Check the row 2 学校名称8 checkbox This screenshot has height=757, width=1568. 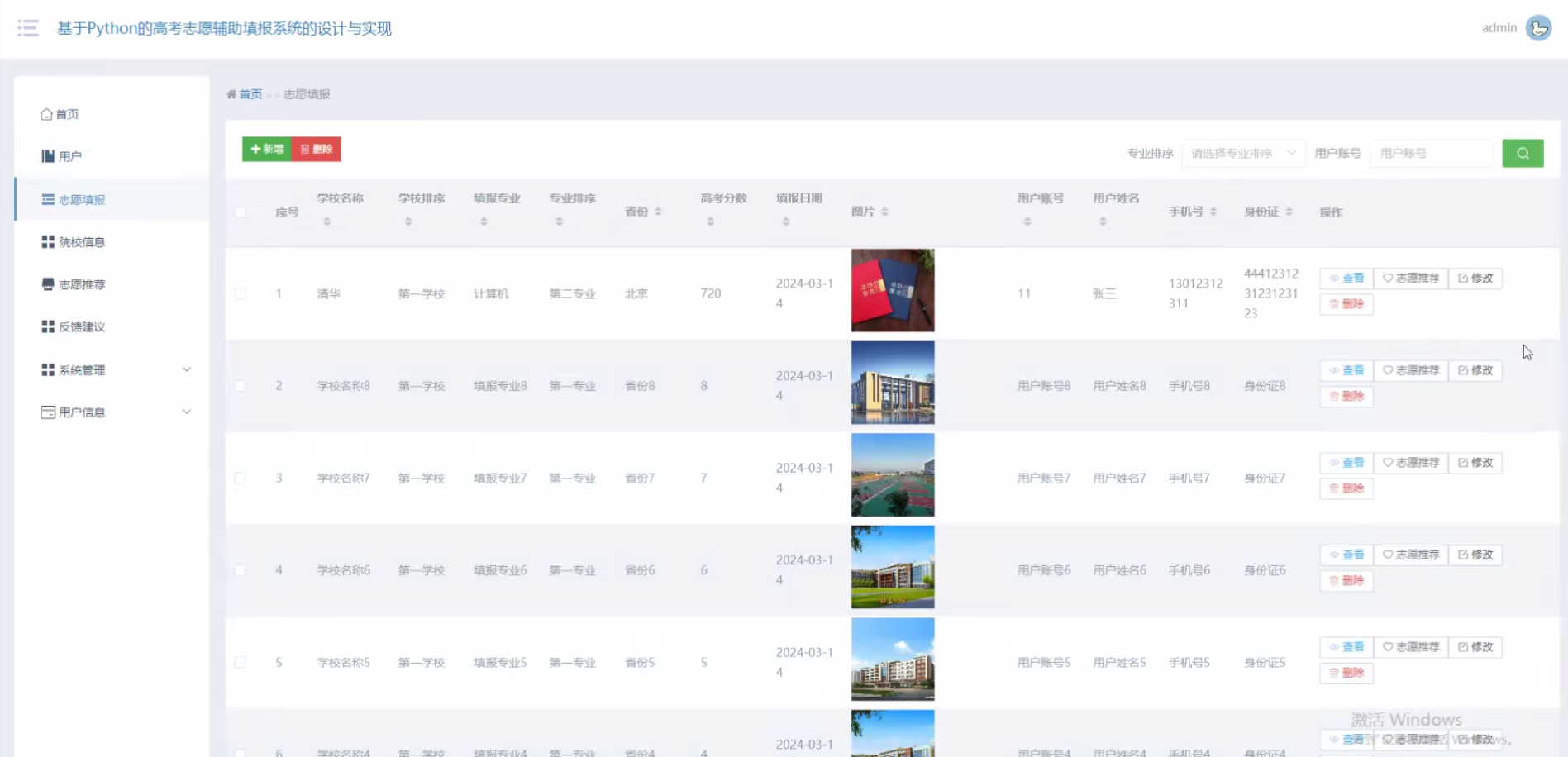[x=240, y=386]
